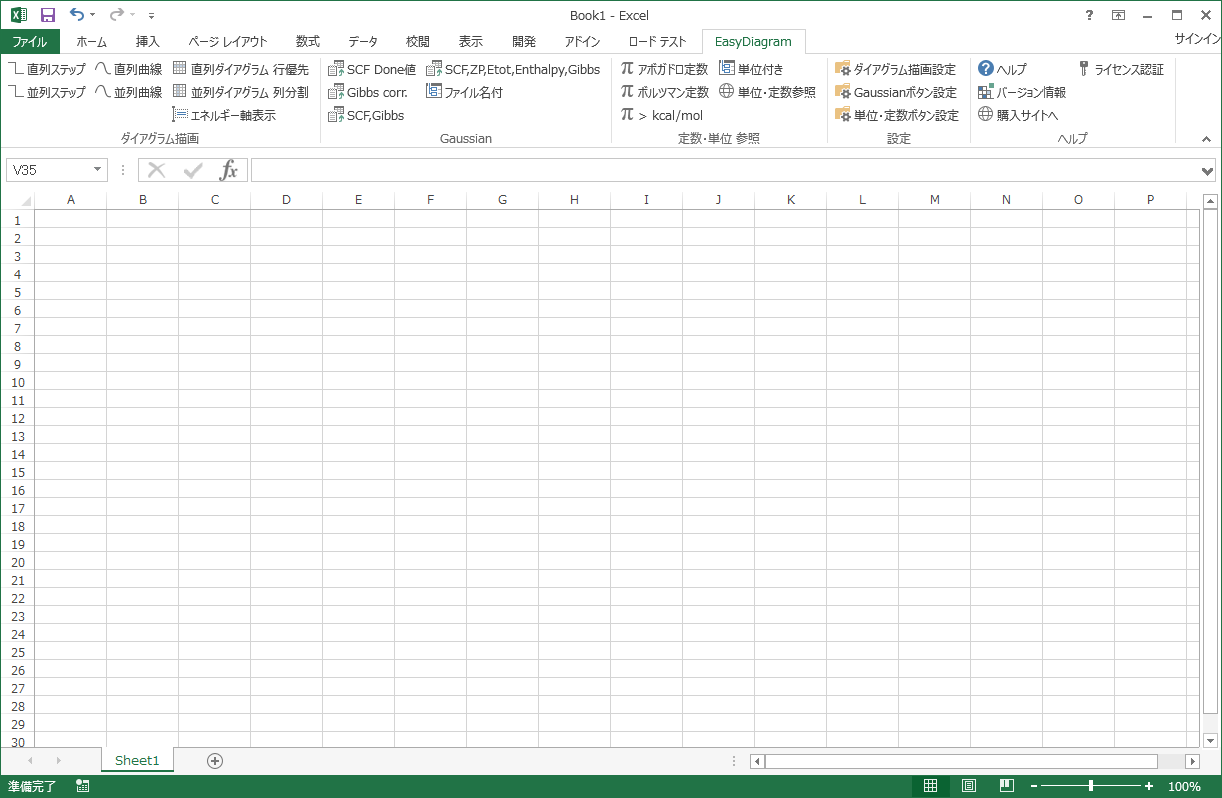Open Ribbon Display Options
Screen dimensions: 1222x798
(1118, 15)
